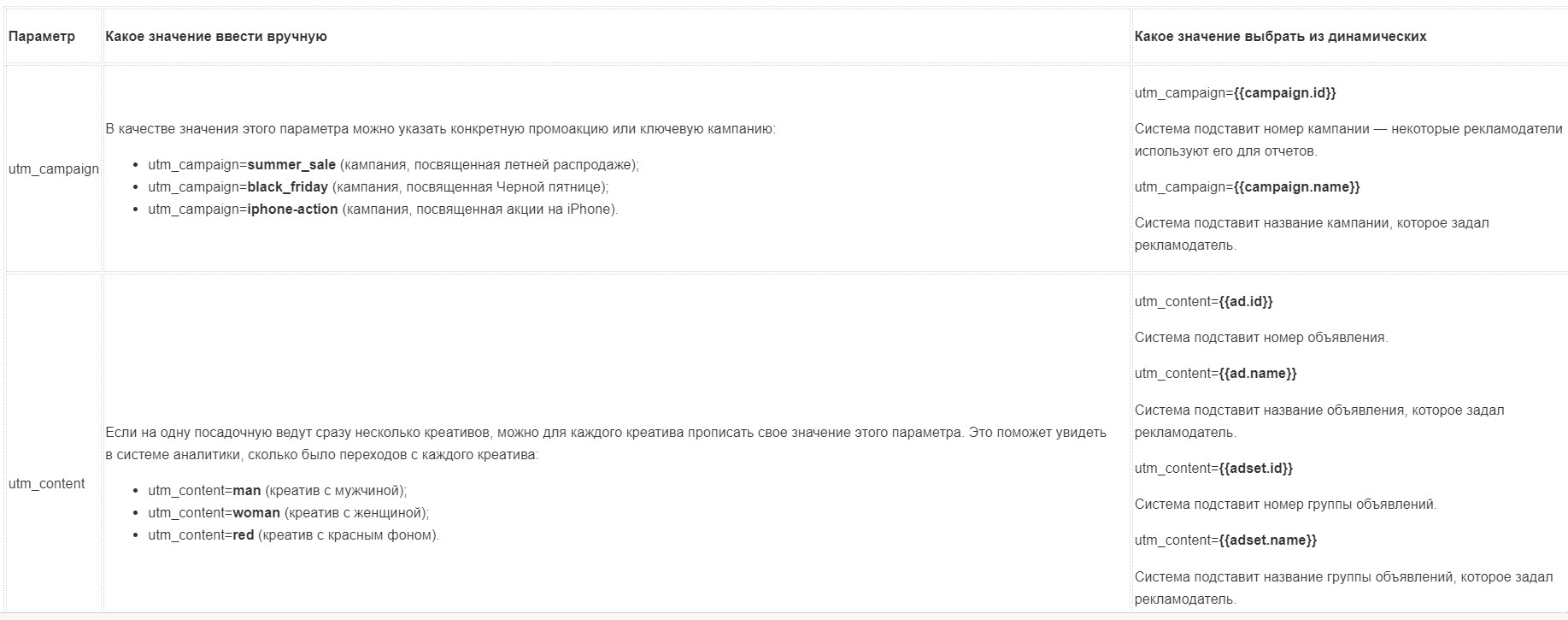Click the "Какое значение выбрать из динамических" header

[1280, 37]
